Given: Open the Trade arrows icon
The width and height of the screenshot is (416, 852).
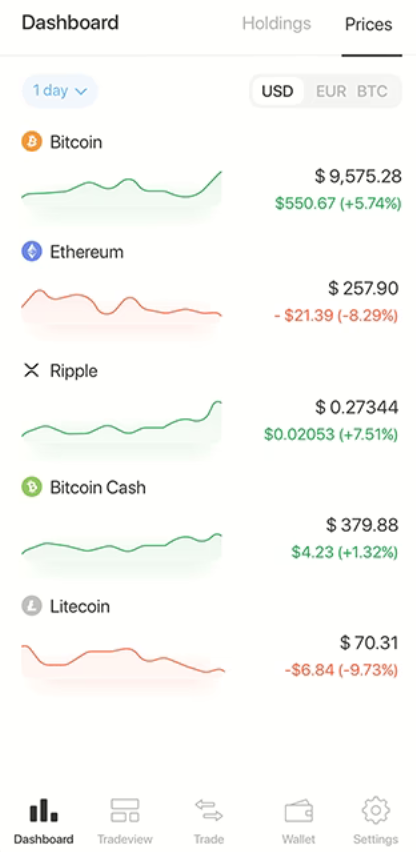Looking at the screenshot, I should pyautogui.click(x=209, y=820).
